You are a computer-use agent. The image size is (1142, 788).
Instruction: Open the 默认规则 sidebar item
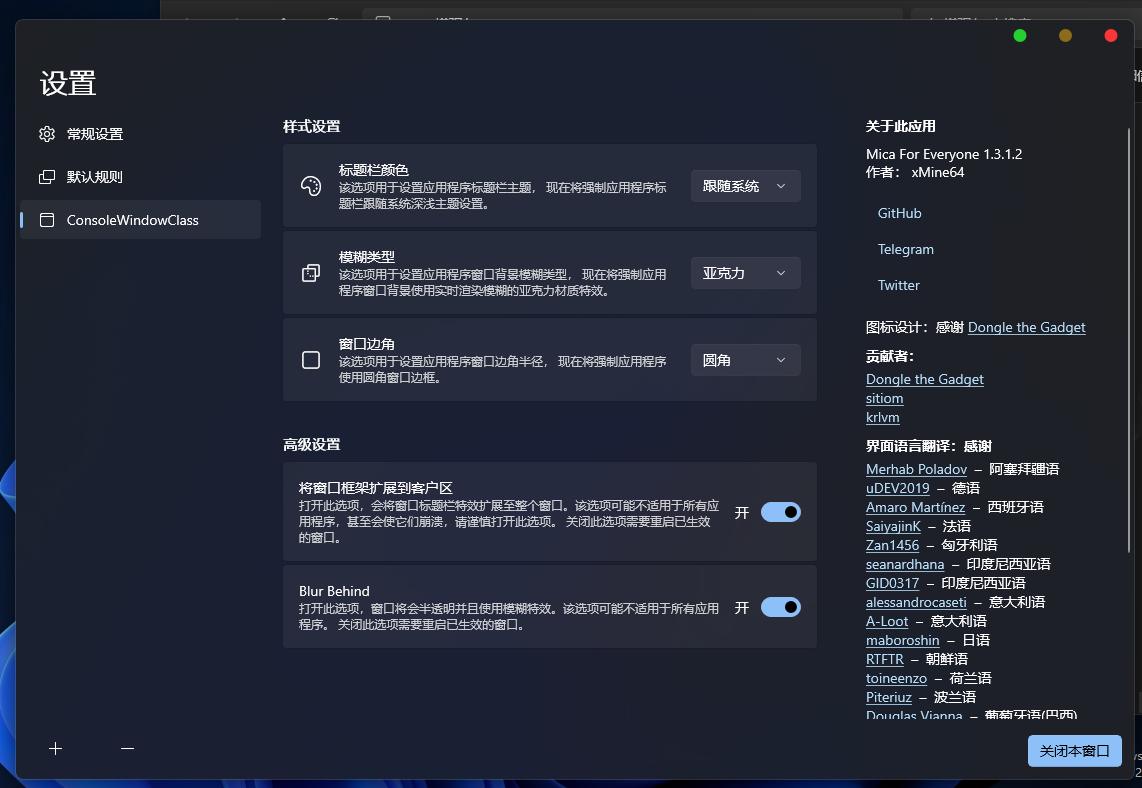pyautogui.click(x=95, y=177)
